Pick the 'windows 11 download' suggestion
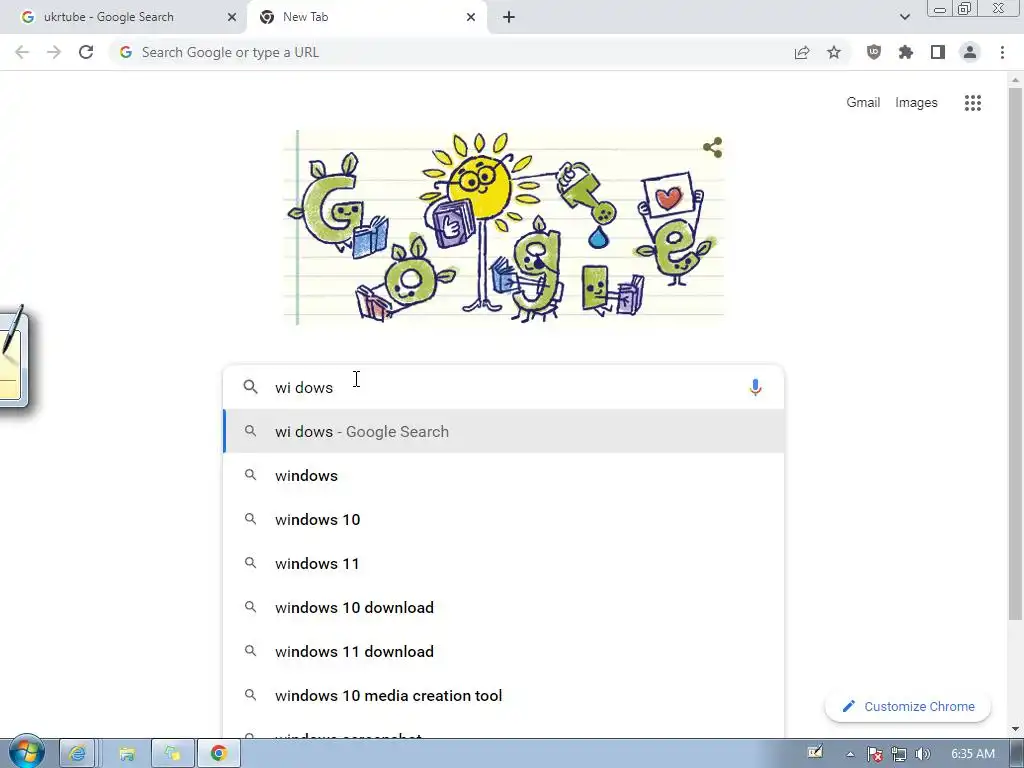 click(x=504, y=651)
